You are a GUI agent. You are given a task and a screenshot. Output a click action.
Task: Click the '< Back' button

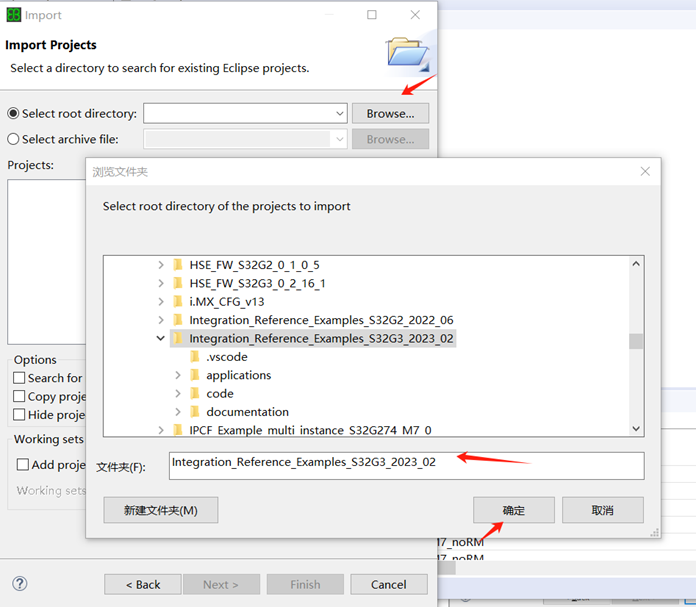pos(143,584)
